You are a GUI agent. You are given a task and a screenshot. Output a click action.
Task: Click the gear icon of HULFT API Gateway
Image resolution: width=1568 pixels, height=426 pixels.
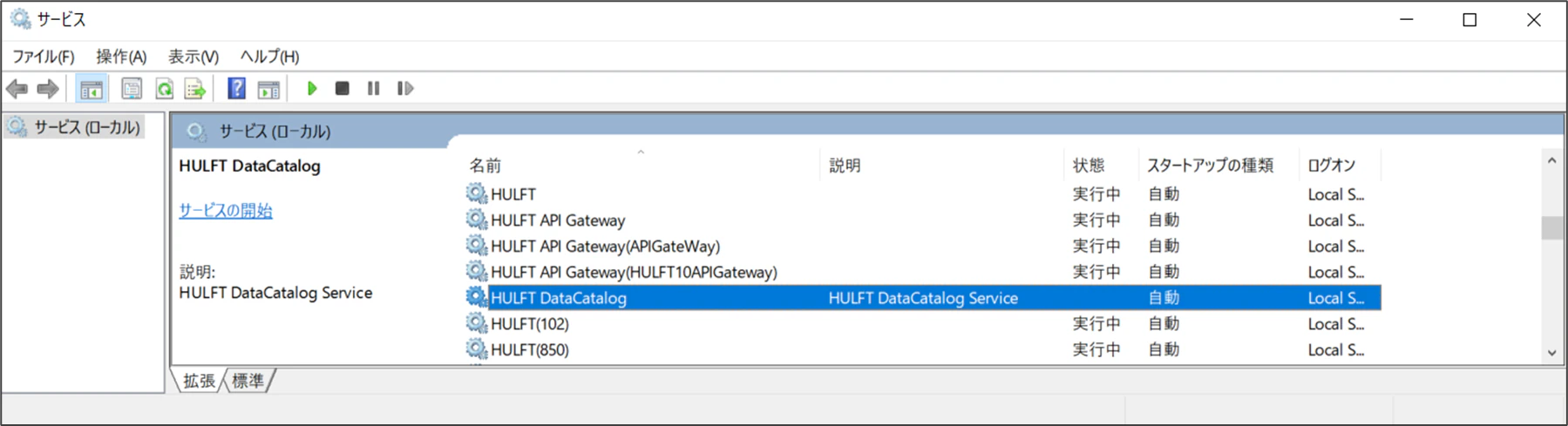click(476, 220)
